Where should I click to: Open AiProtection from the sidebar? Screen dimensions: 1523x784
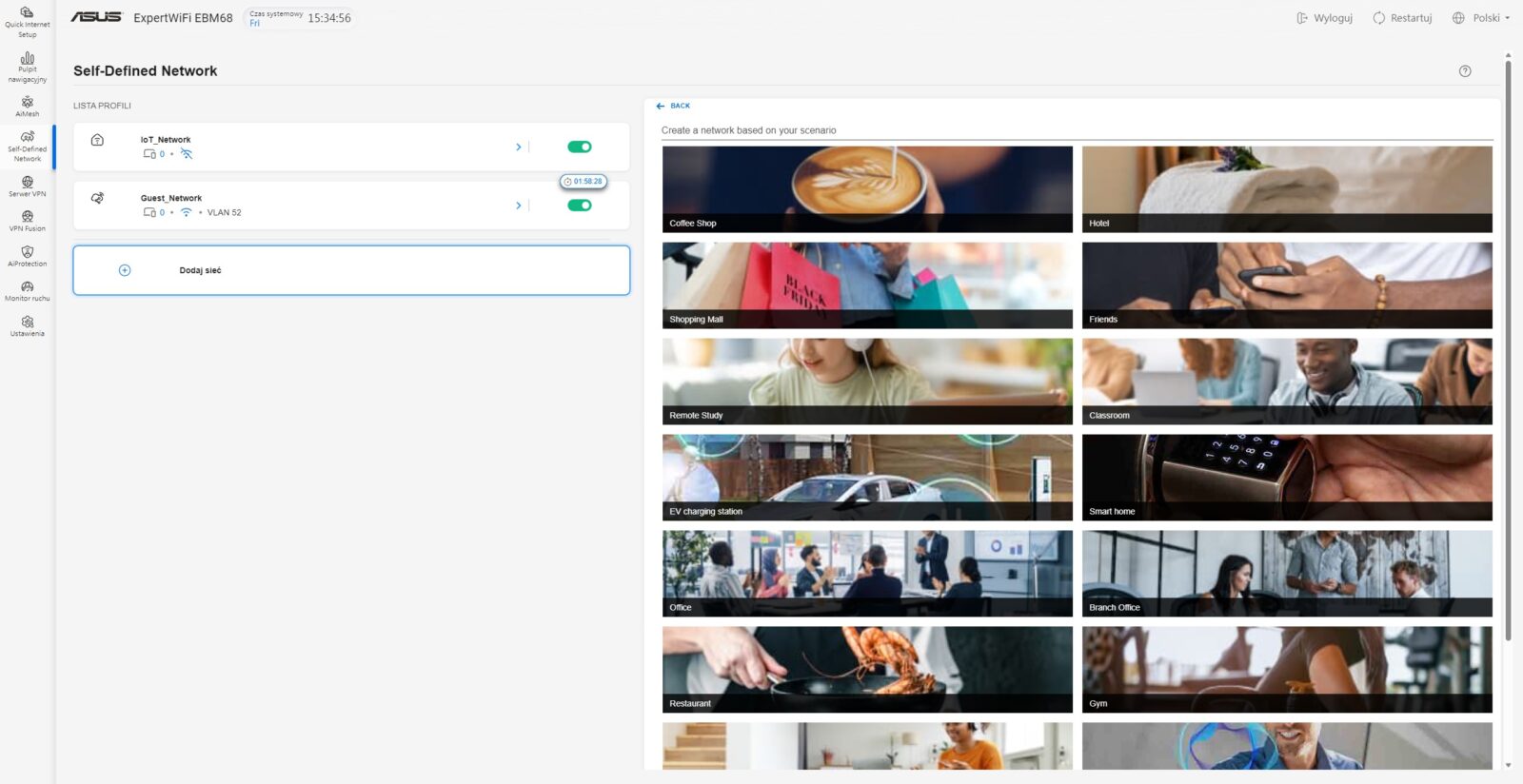coord(27,256)
